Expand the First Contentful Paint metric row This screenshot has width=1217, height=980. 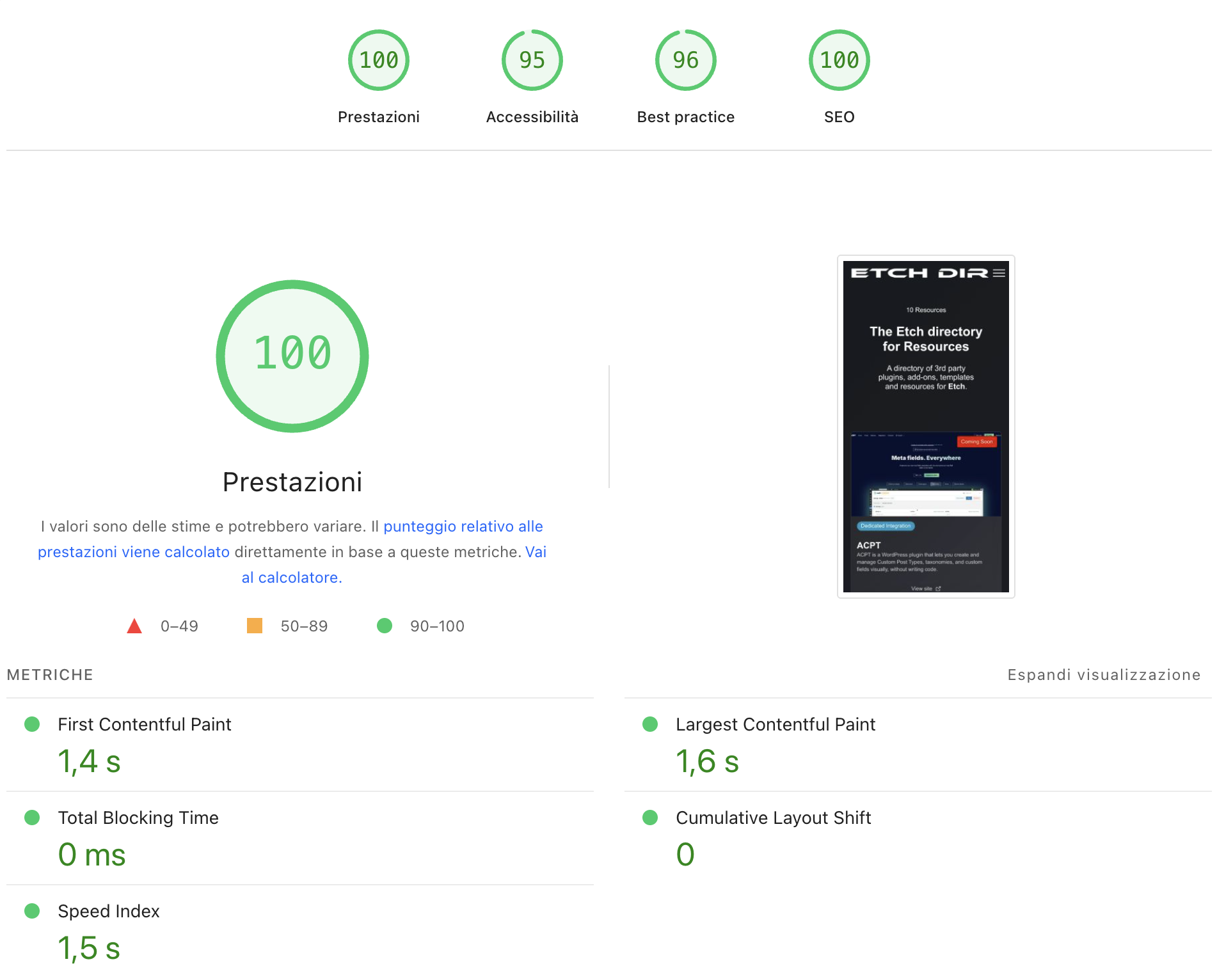point(145,724)
